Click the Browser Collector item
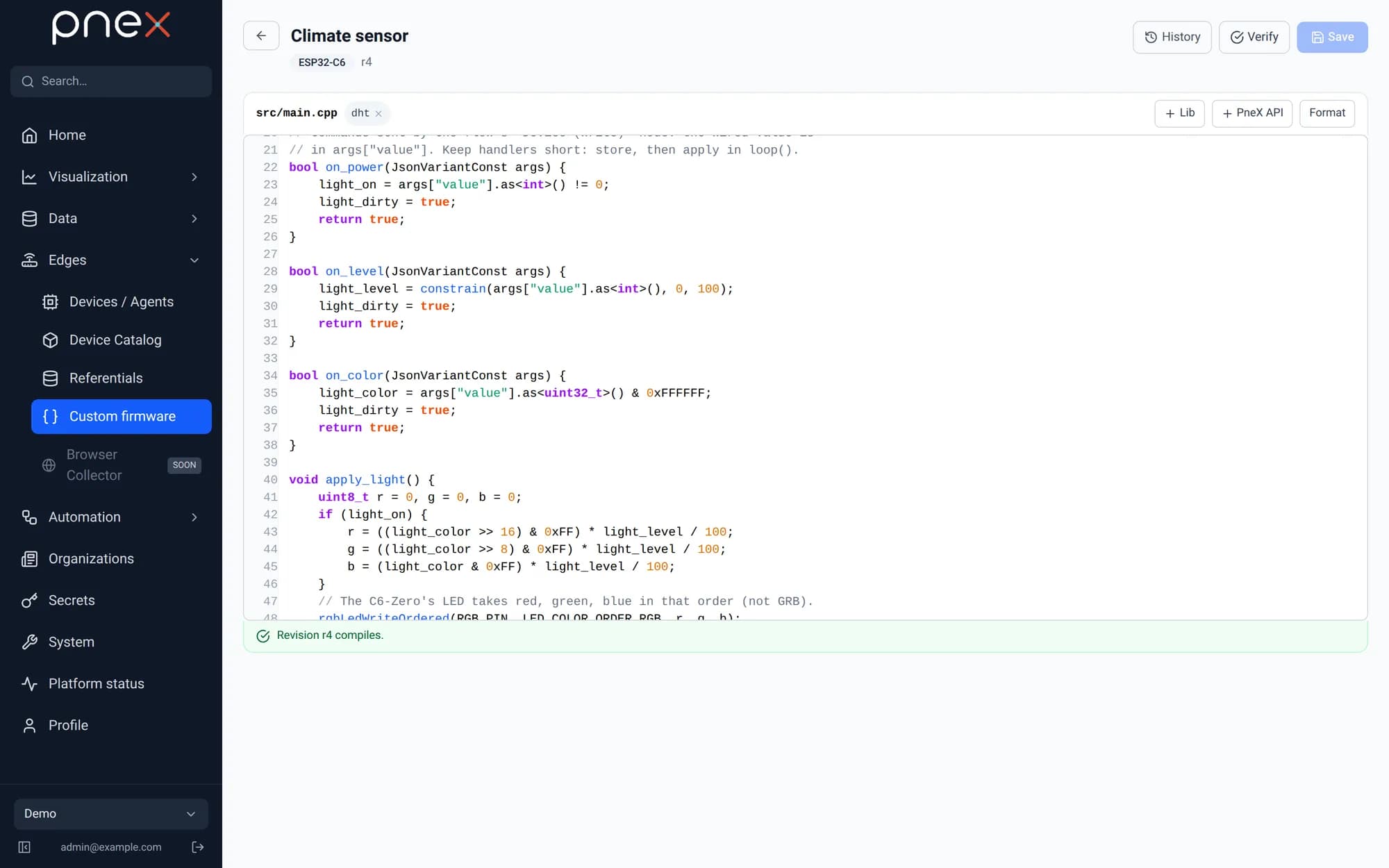Image resolution: width=1389 pixels, height=868 pixels. [x=122, y=465]
